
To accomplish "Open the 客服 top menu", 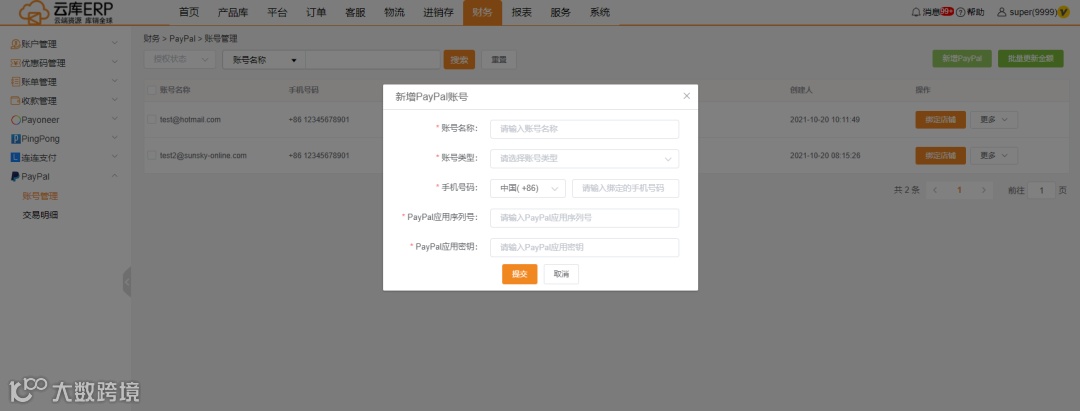I will click(355, 12).
